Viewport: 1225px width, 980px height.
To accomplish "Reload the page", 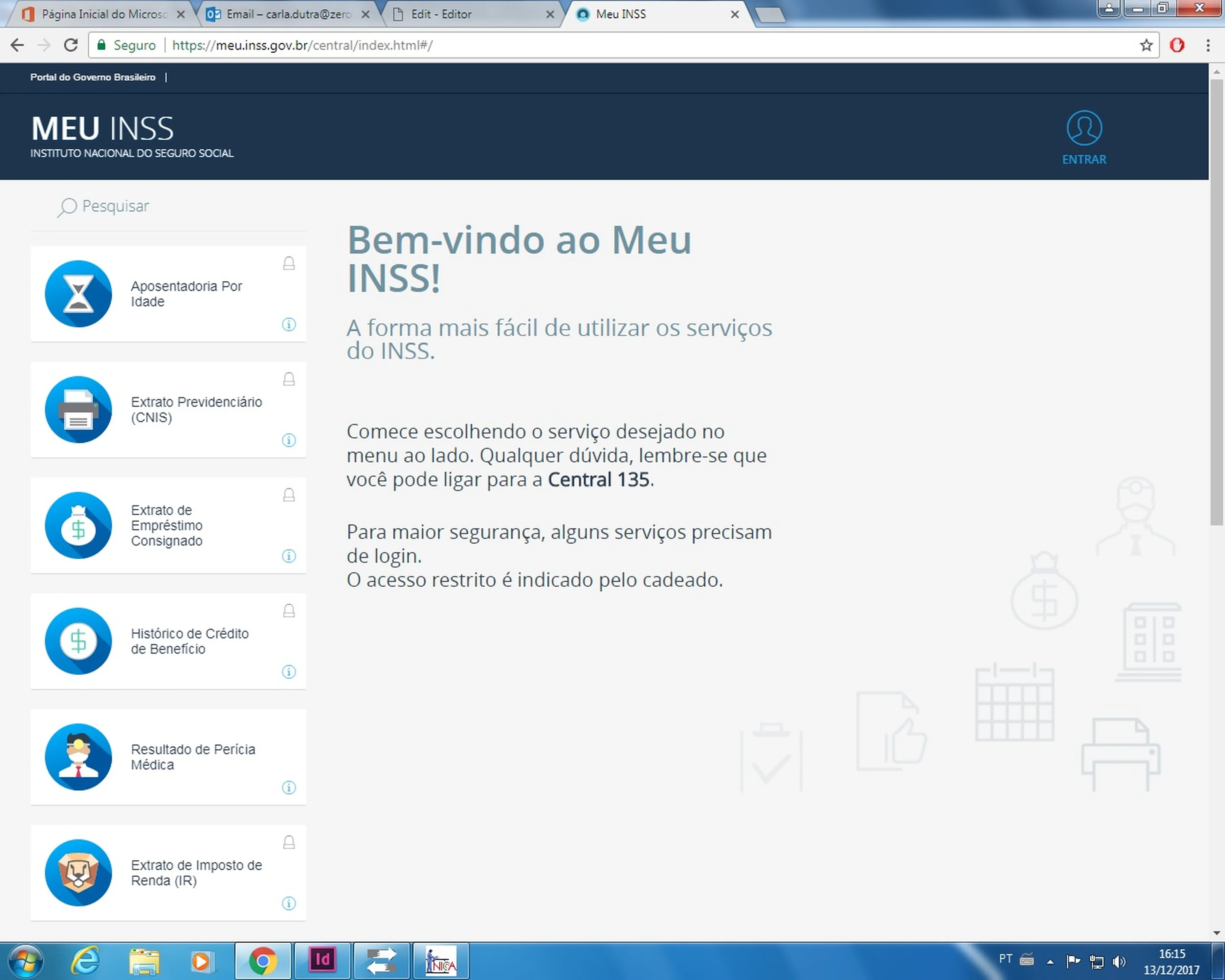I will click(x=71, y=45).
